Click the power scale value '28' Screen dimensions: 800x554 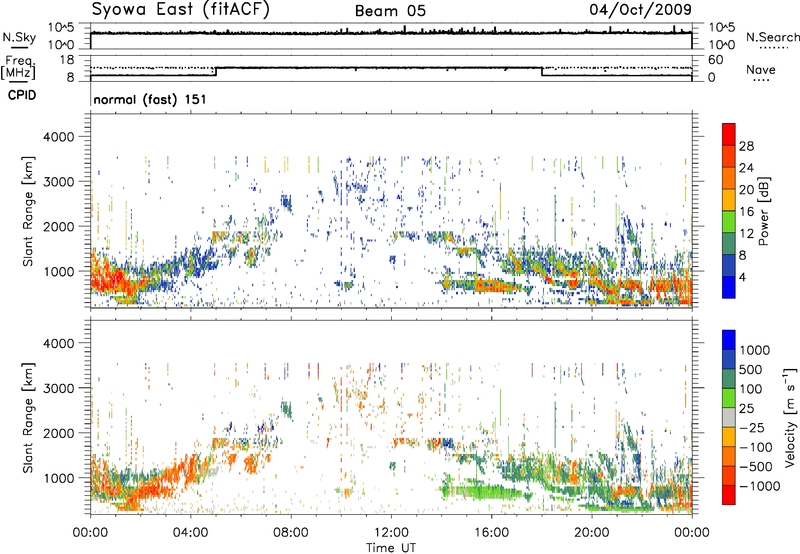tap(746, 146)
